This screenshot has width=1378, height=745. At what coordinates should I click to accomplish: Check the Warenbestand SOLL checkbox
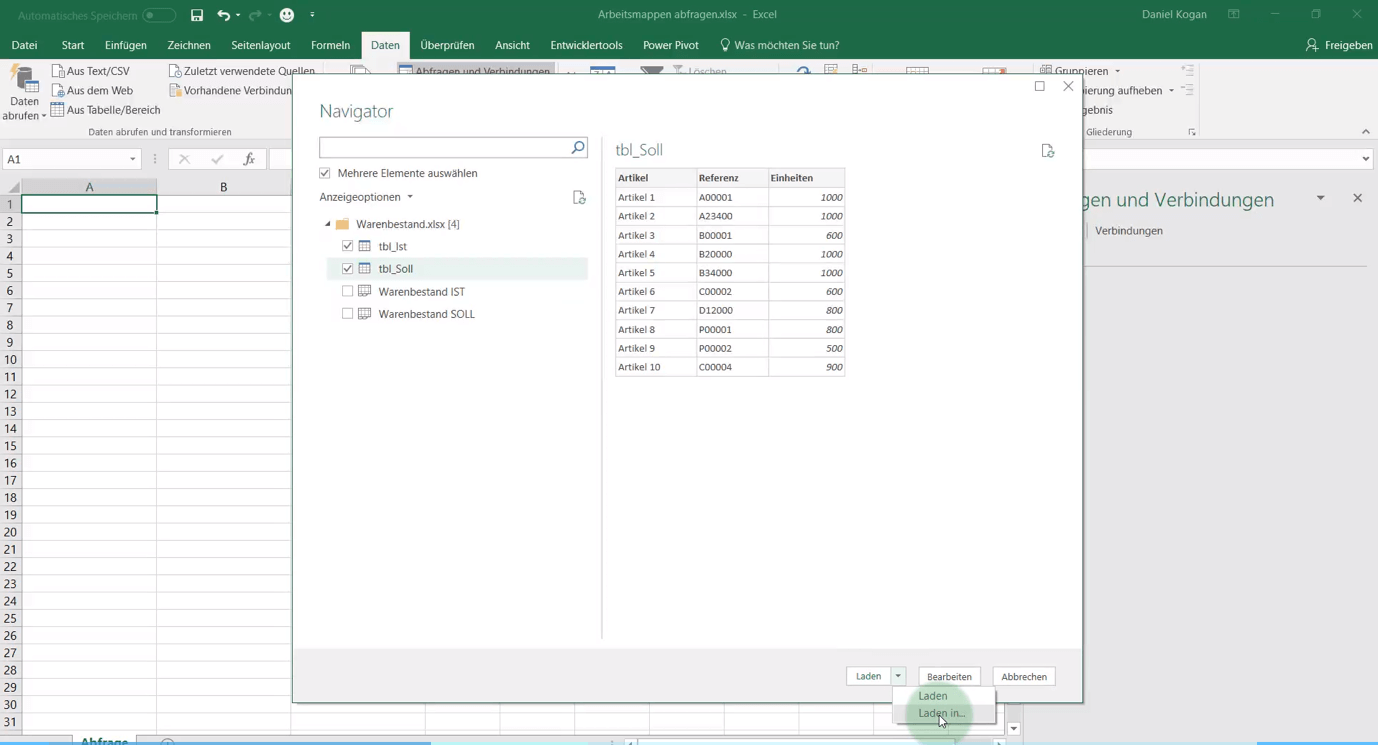(347, 313)
